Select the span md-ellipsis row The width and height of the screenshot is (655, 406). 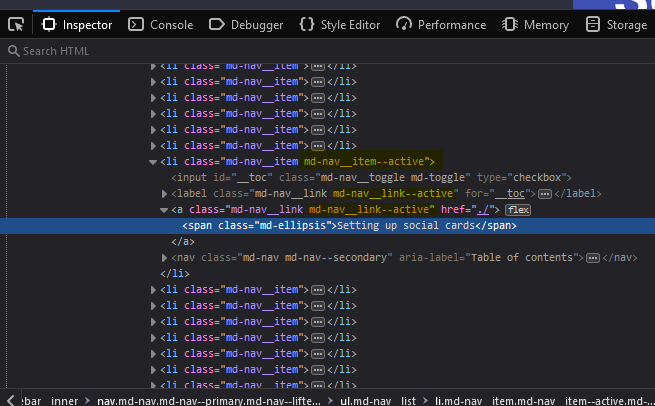tap(328, 226)
